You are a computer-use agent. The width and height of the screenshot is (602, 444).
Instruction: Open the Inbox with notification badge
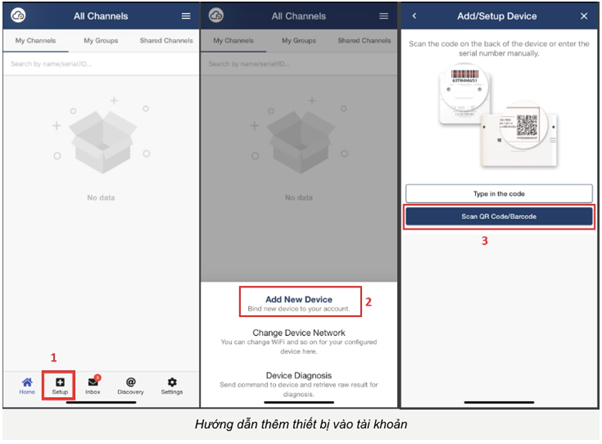coord(93,386)
